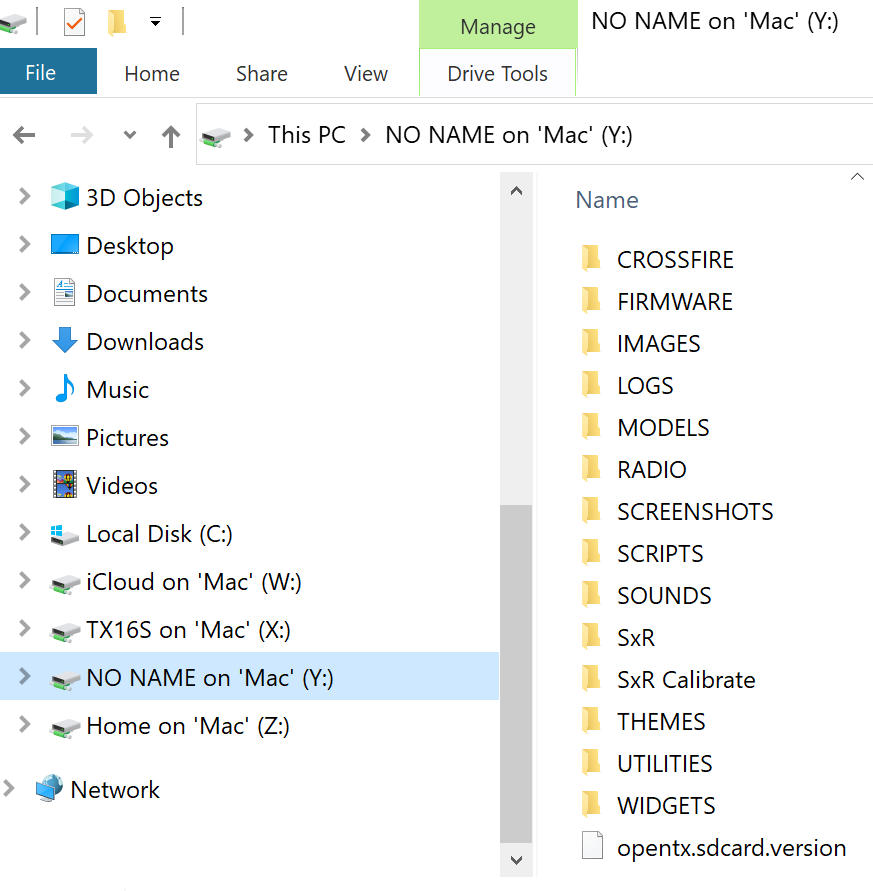Viewport: 873px width, 891px height.
Task: Open the Network icon in the sidebar
Action: click(114, 789)
